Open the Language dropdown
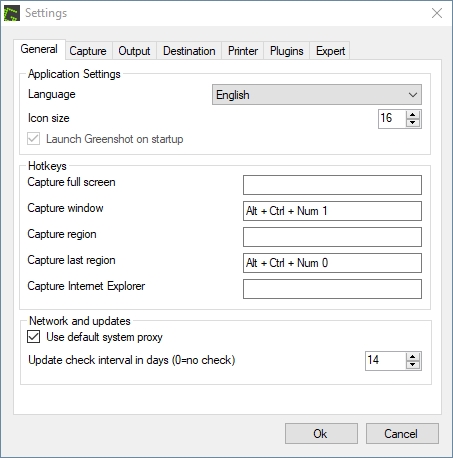453x458 pixels. 317,95
